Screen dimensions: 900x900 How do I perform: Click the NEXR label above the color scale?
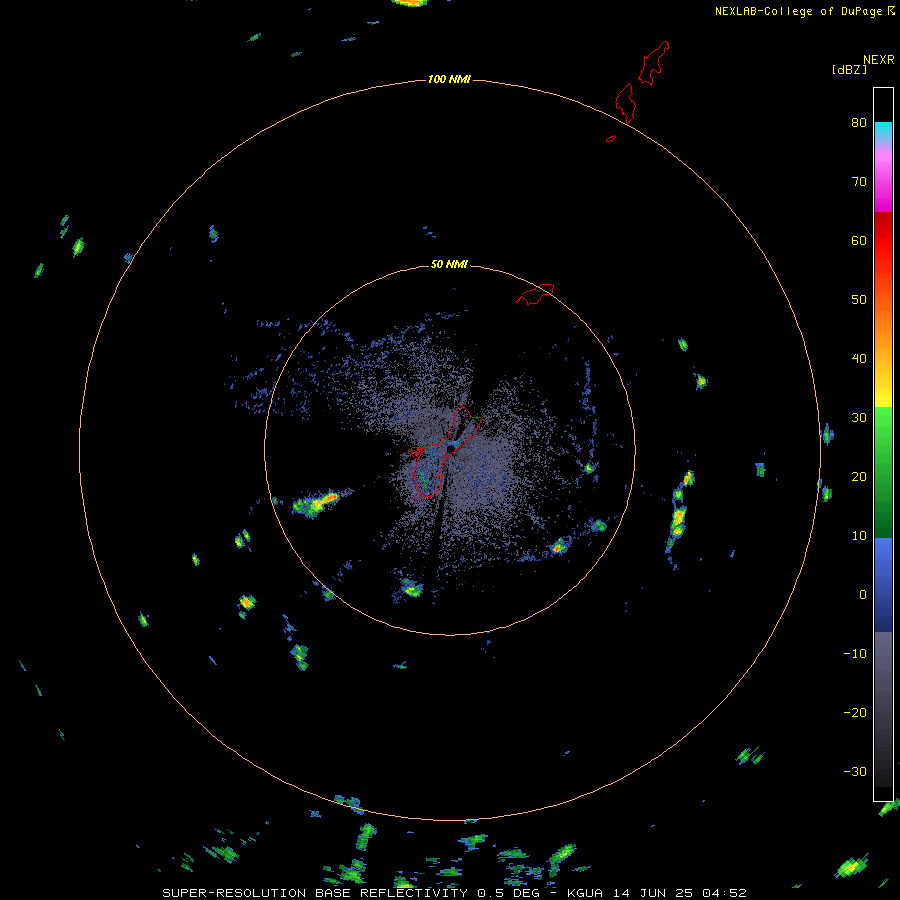[x=878, y=60]
